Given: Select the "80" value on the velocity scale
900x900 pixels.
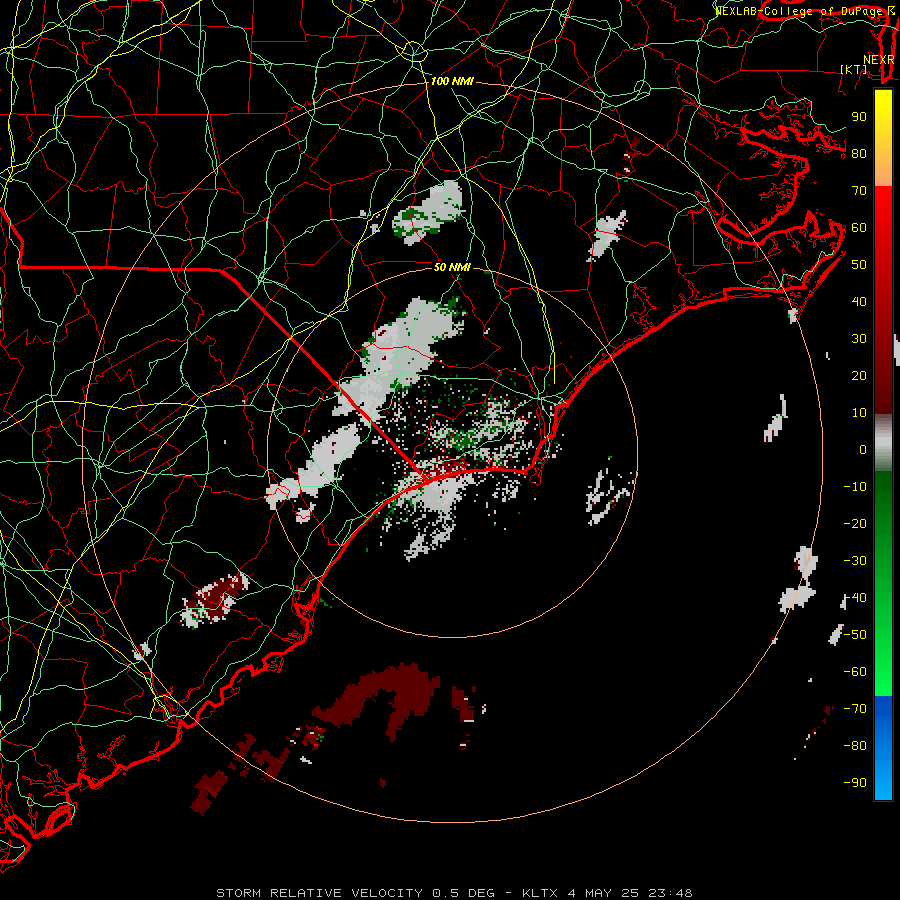Looking at the screenshot, I should coord(859,154).
